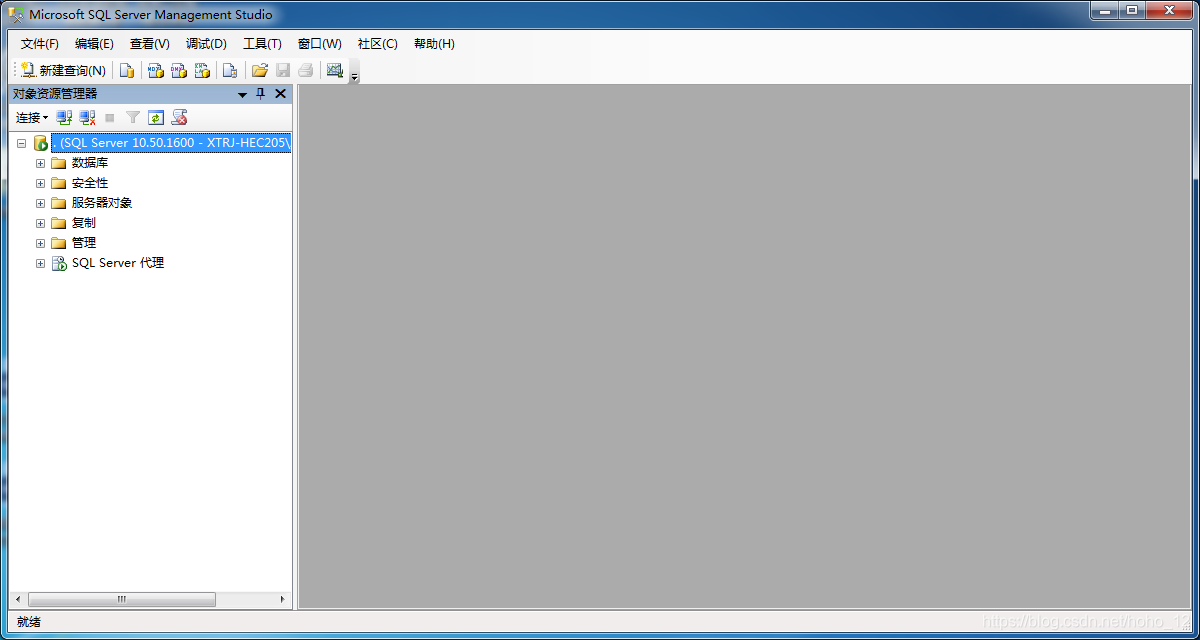
Task: Click the SQL Server Agent icon
Action: tap(59, 263)
